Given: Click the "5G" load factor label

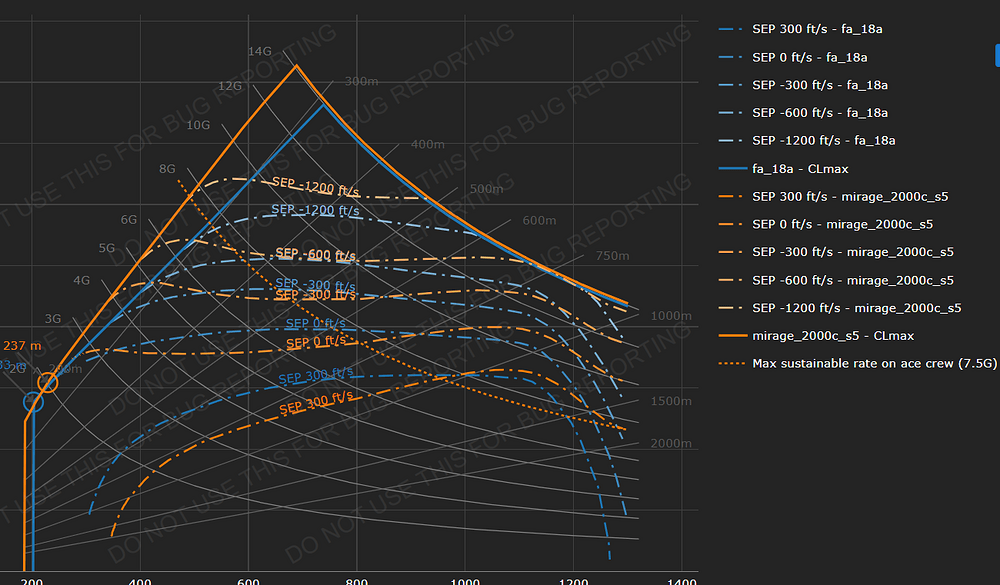Looking at the screenshot, I should (x=107, y=248).
